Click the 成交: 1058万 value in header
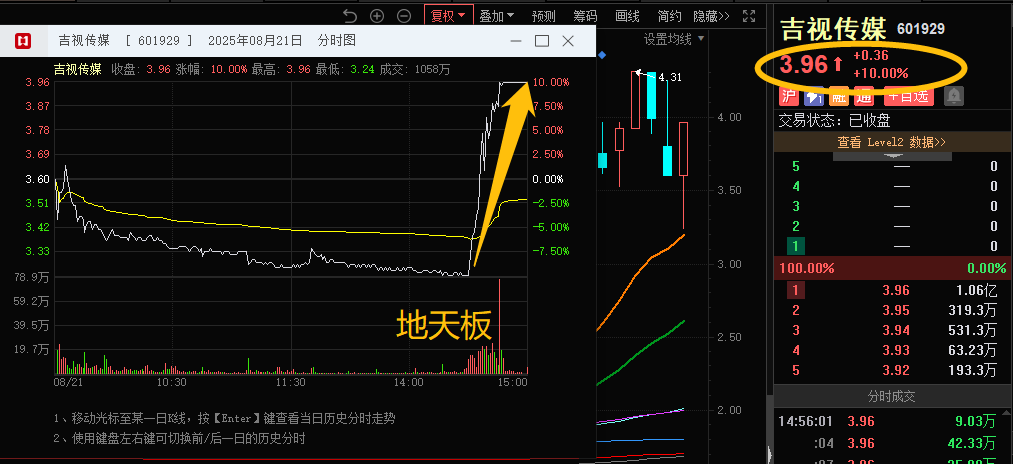1013x464 pixels. coord(415,69)
